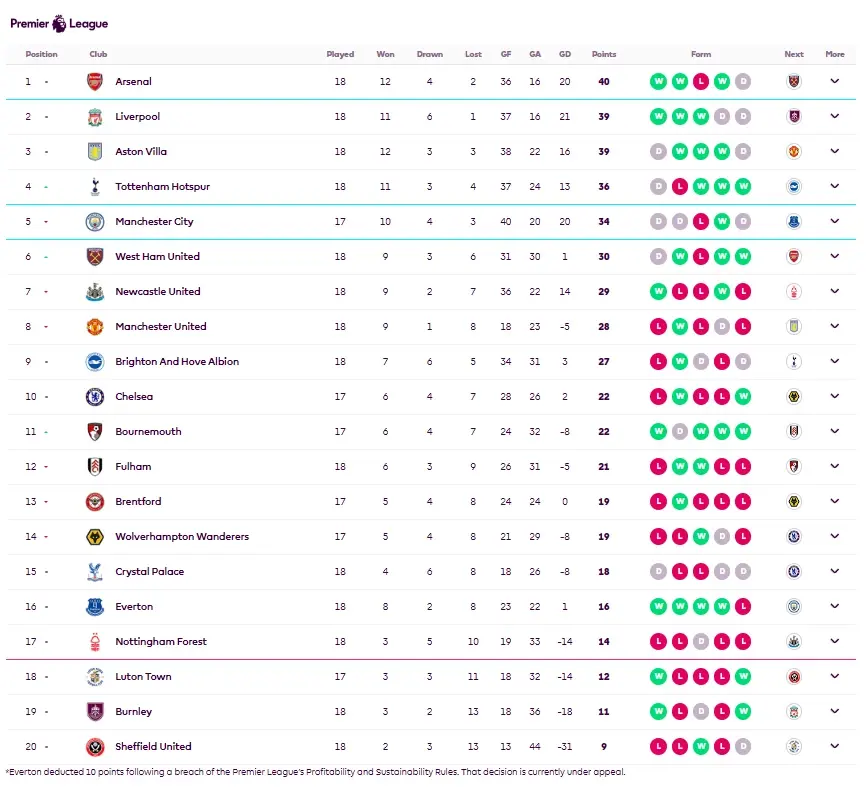Viewport: 866px width, 787px height.
Task: Click the Position column header
Action: 41,54
